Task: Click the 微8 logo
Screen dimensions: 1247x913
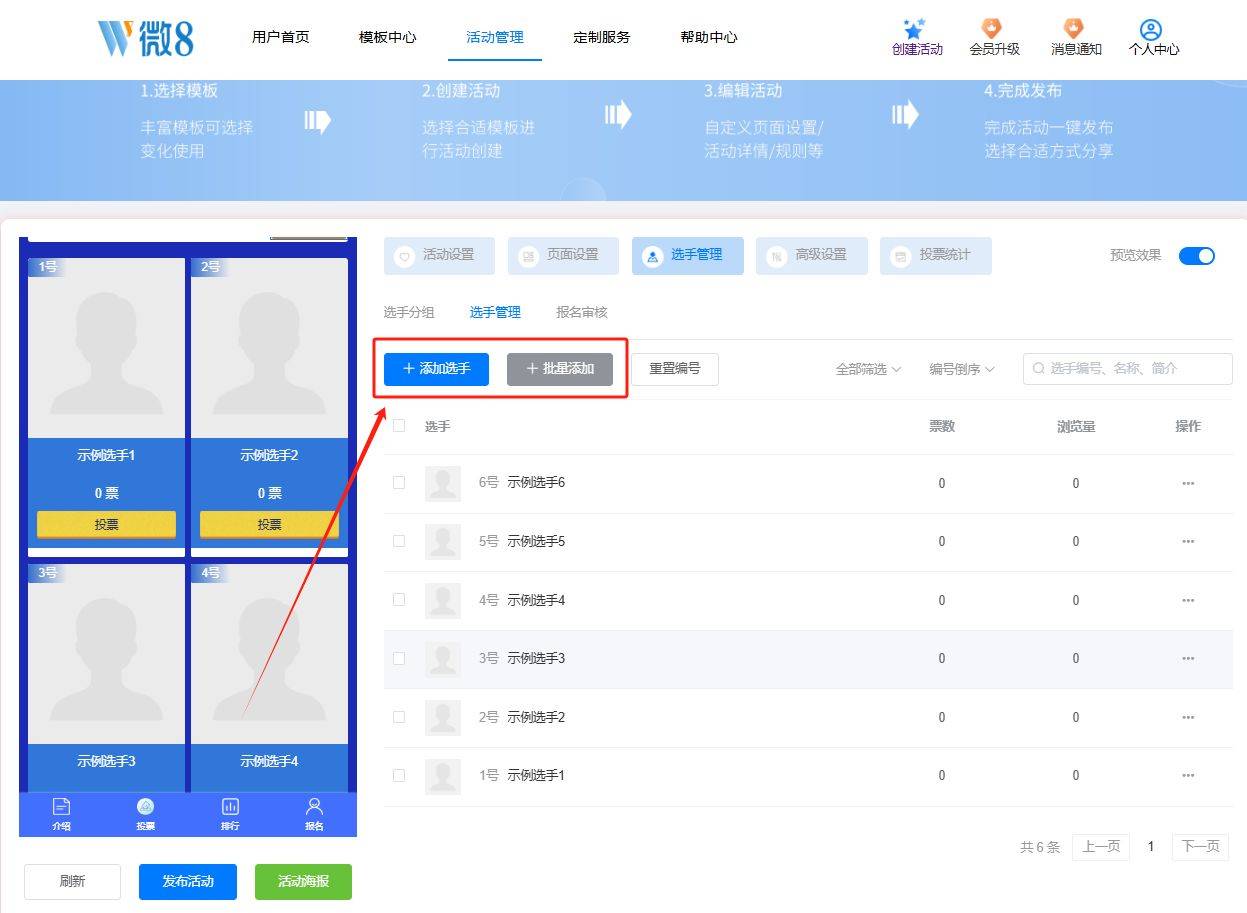Action: coord(145,37)
